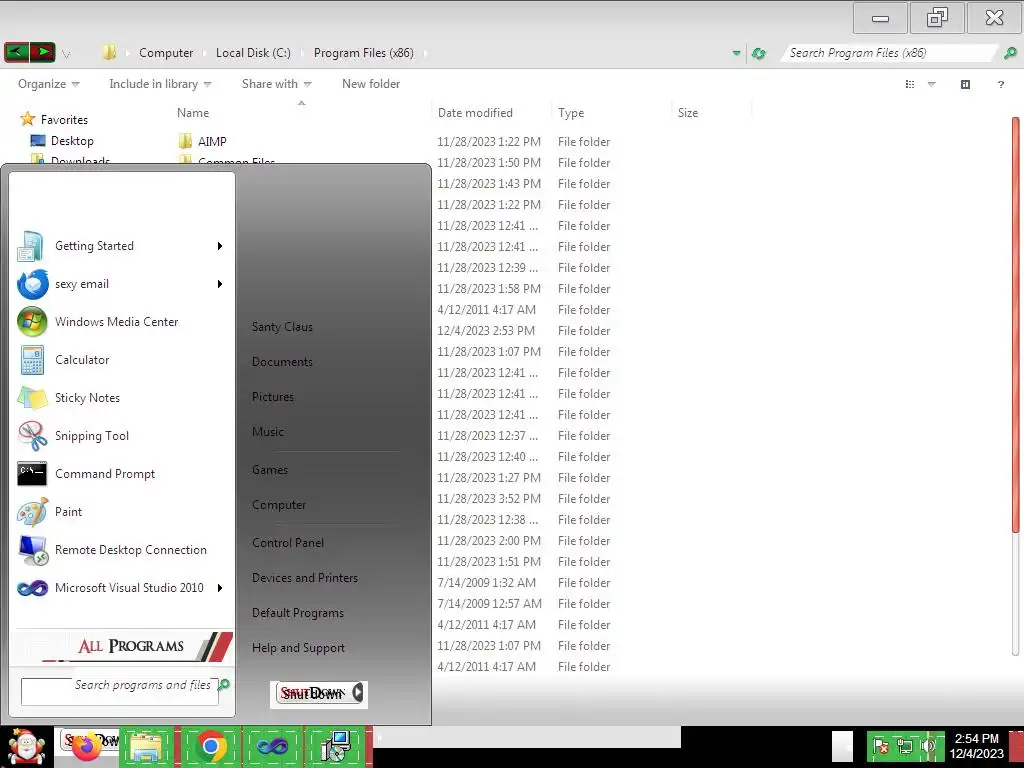Select Local Disk (C:) in breadcrumb
The image size is (1024, 768).
(x=253, y=53)
